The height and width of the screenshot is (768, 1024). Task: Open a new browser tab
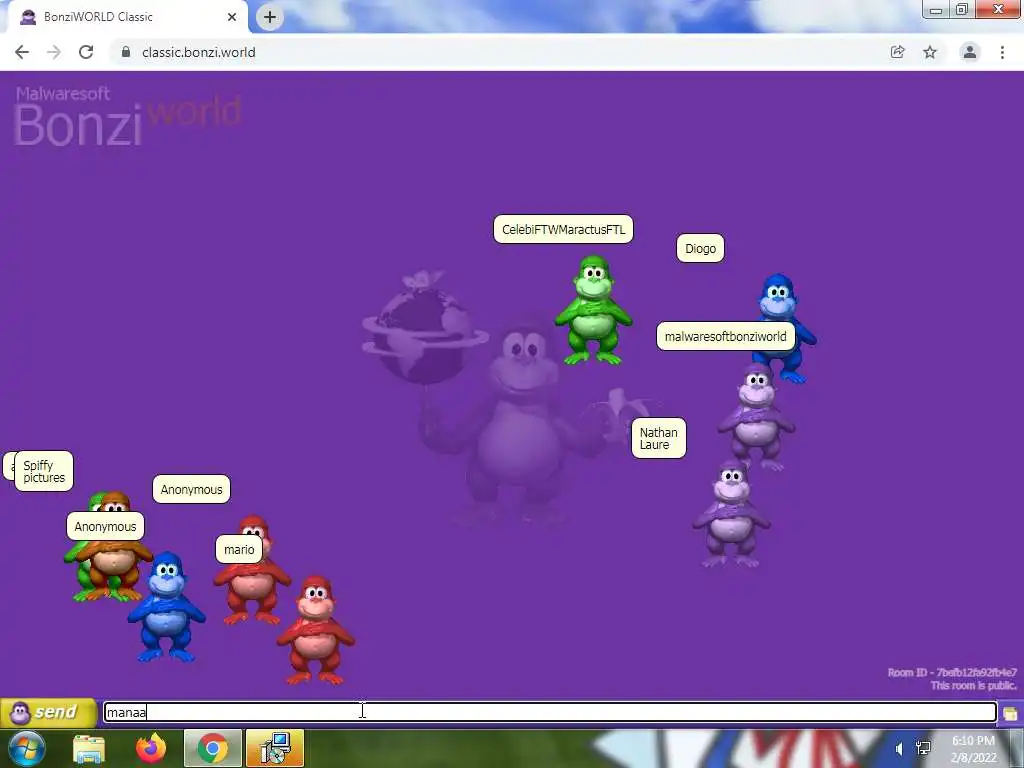[x=270, y=17]
